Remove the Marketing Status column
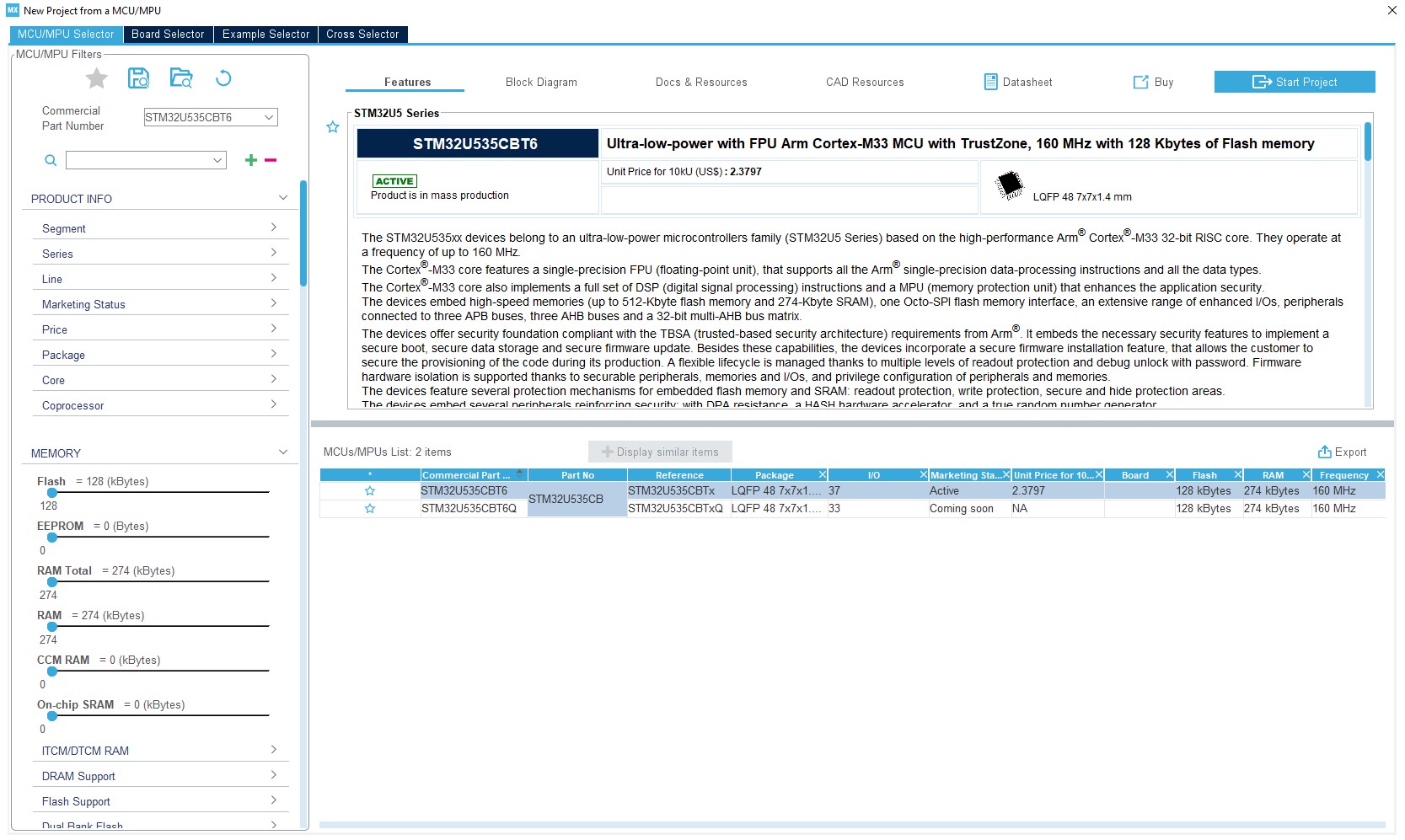1405x840 pixels. point(1006,475)
